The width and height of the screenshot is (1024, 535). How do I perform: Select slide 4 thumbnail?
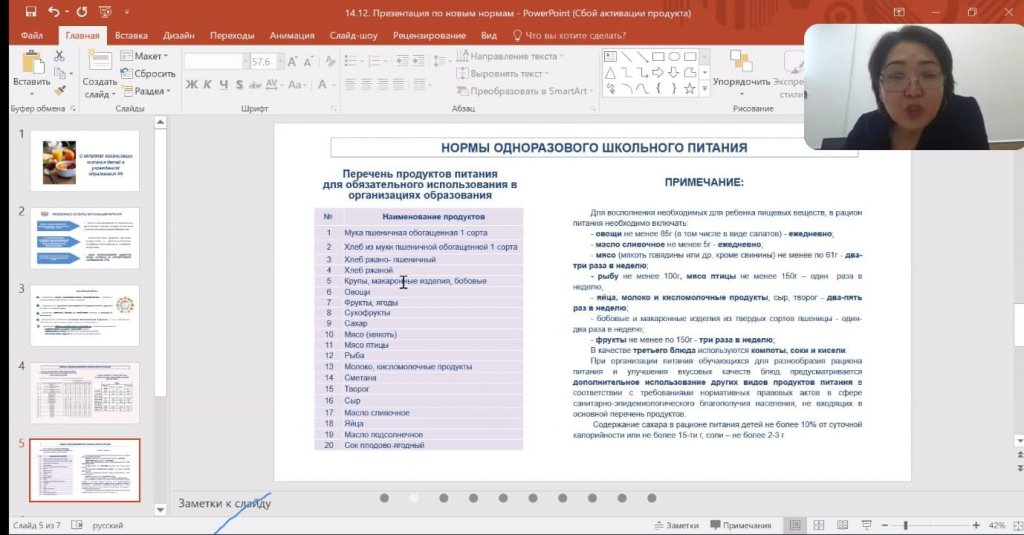tap(85, 393)
